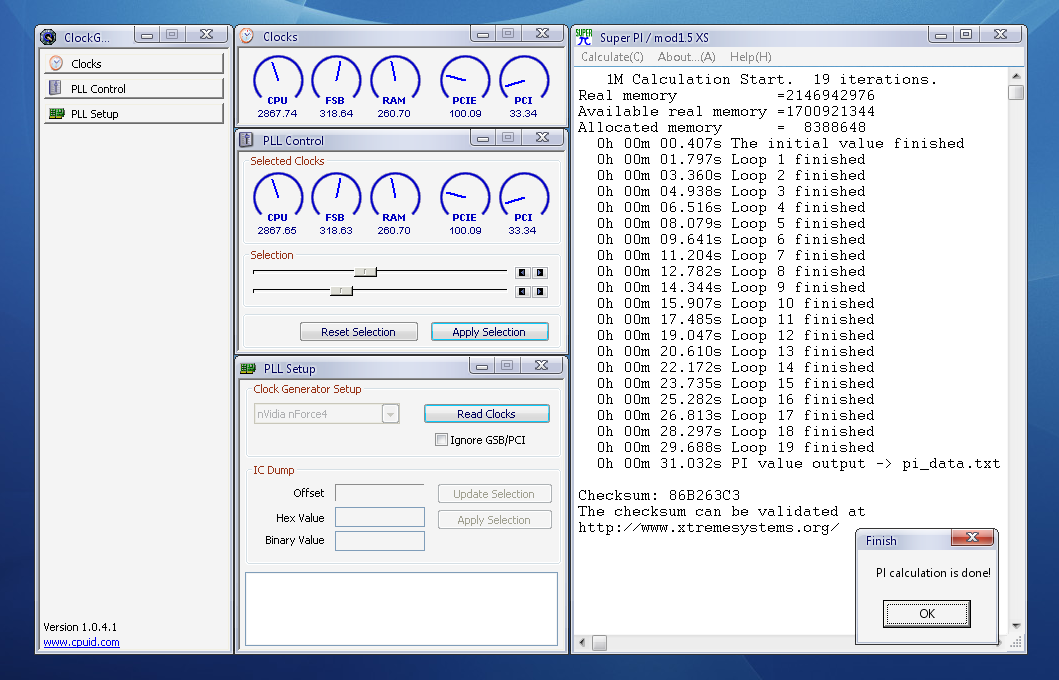Click right arrow of the upper Selection slider
The width and height of the screenshot is (1059, 680).
[x=540, y=273]
